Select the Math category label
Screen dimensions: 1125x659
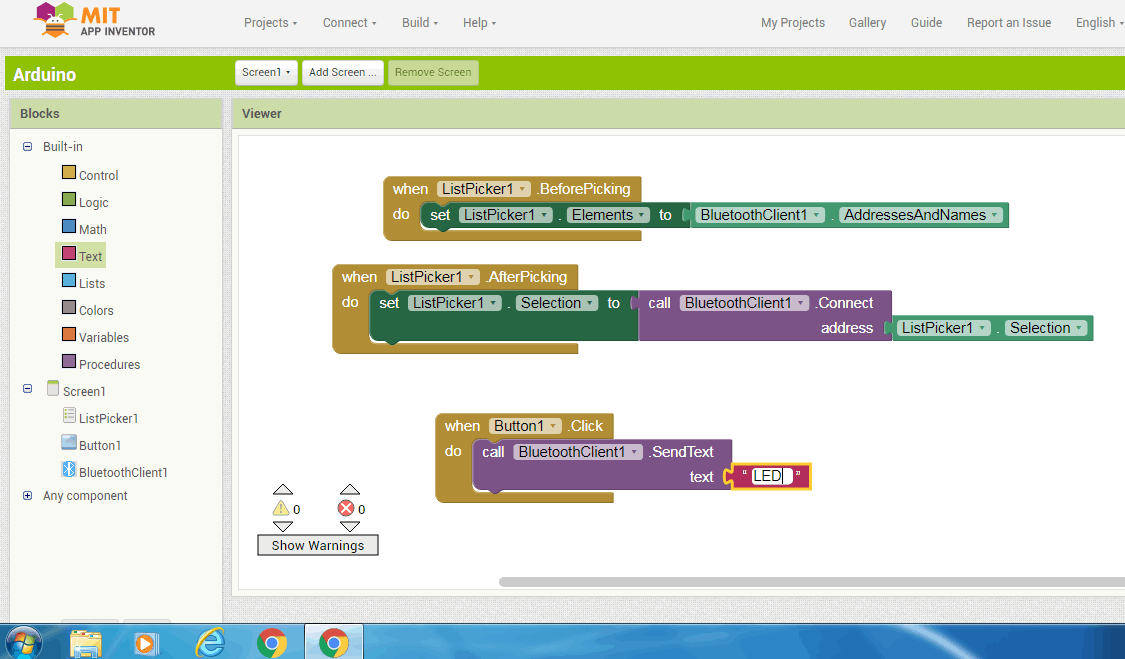tap(93, 230)
